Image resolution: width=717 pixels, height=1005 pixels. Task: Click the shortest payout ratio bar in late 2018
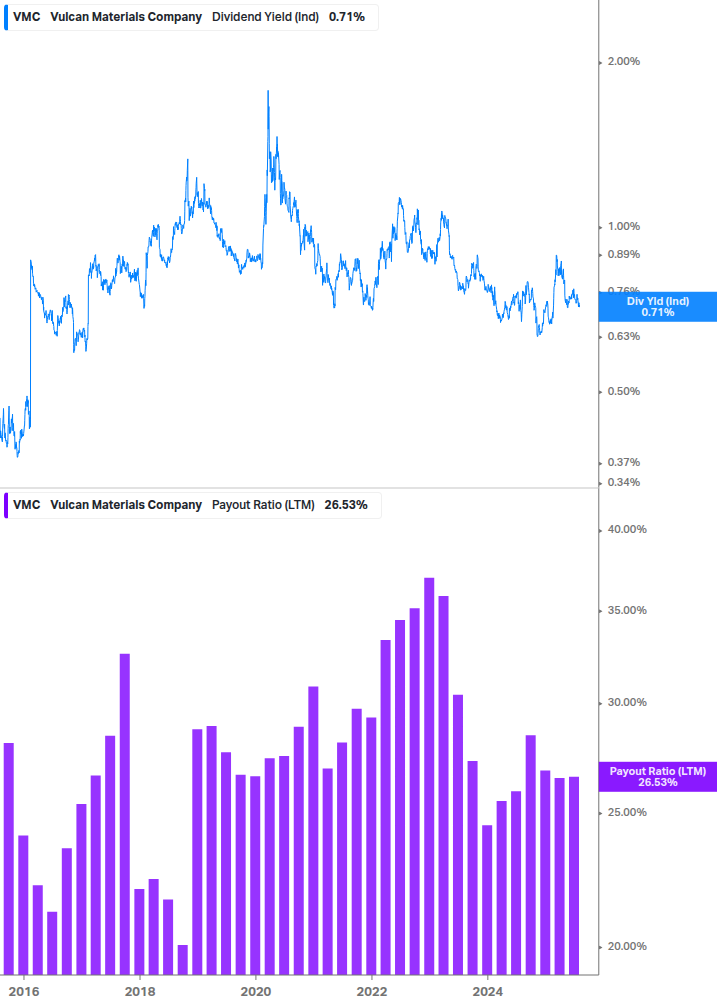[x=183, y=960]
